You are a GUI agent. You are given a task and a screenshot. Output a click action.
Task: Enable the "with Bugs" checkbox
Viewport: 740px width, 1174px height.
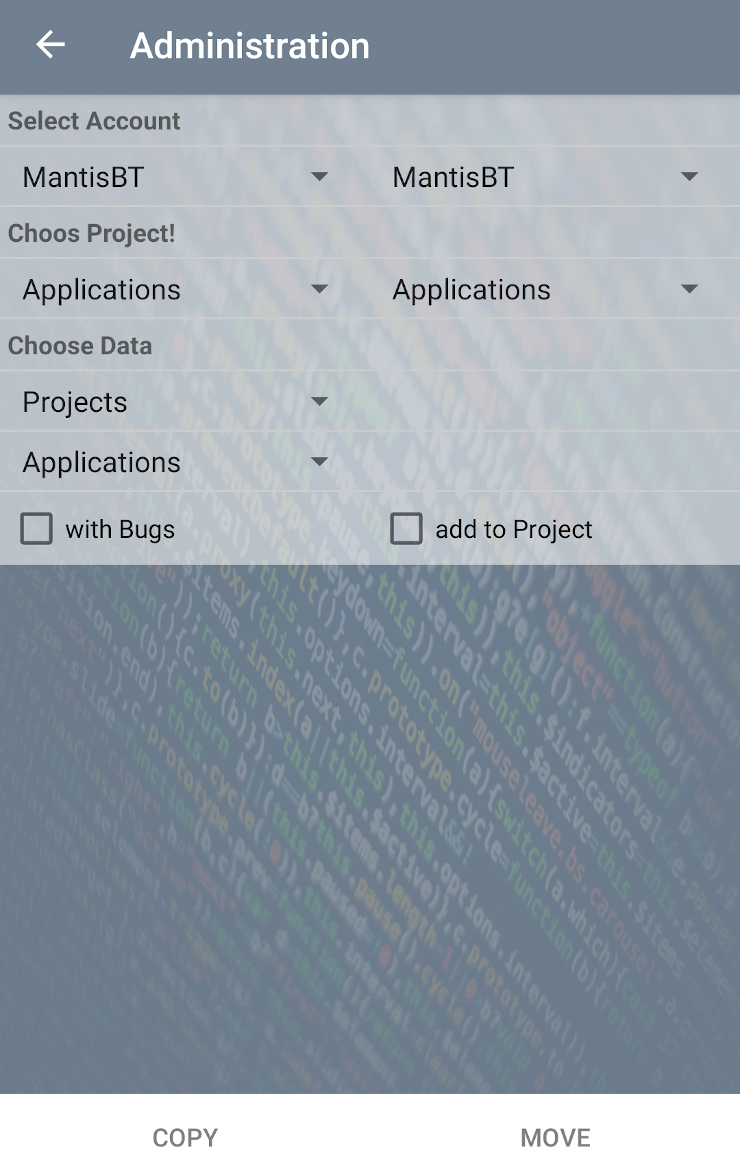(37, 529)
